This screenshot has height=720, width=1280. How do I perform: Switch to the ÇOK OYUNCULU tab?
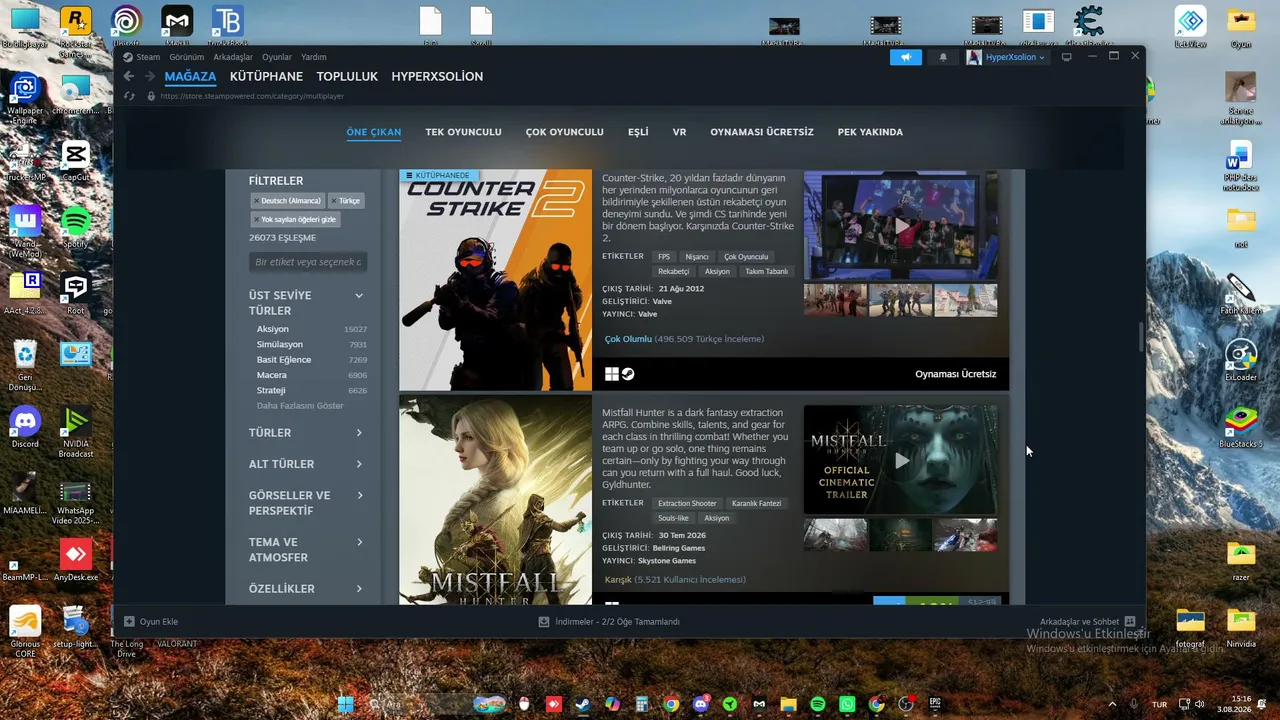click(x=564, y=132)
